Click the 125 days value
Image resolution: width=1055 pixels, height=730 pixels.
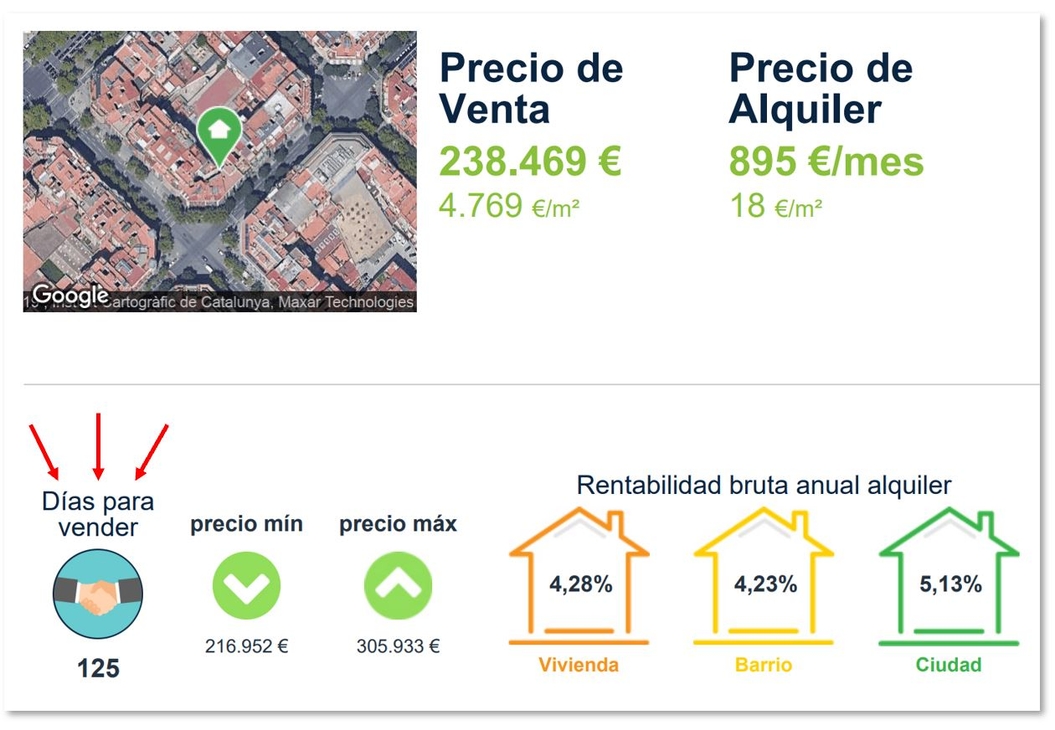point(98,668)
